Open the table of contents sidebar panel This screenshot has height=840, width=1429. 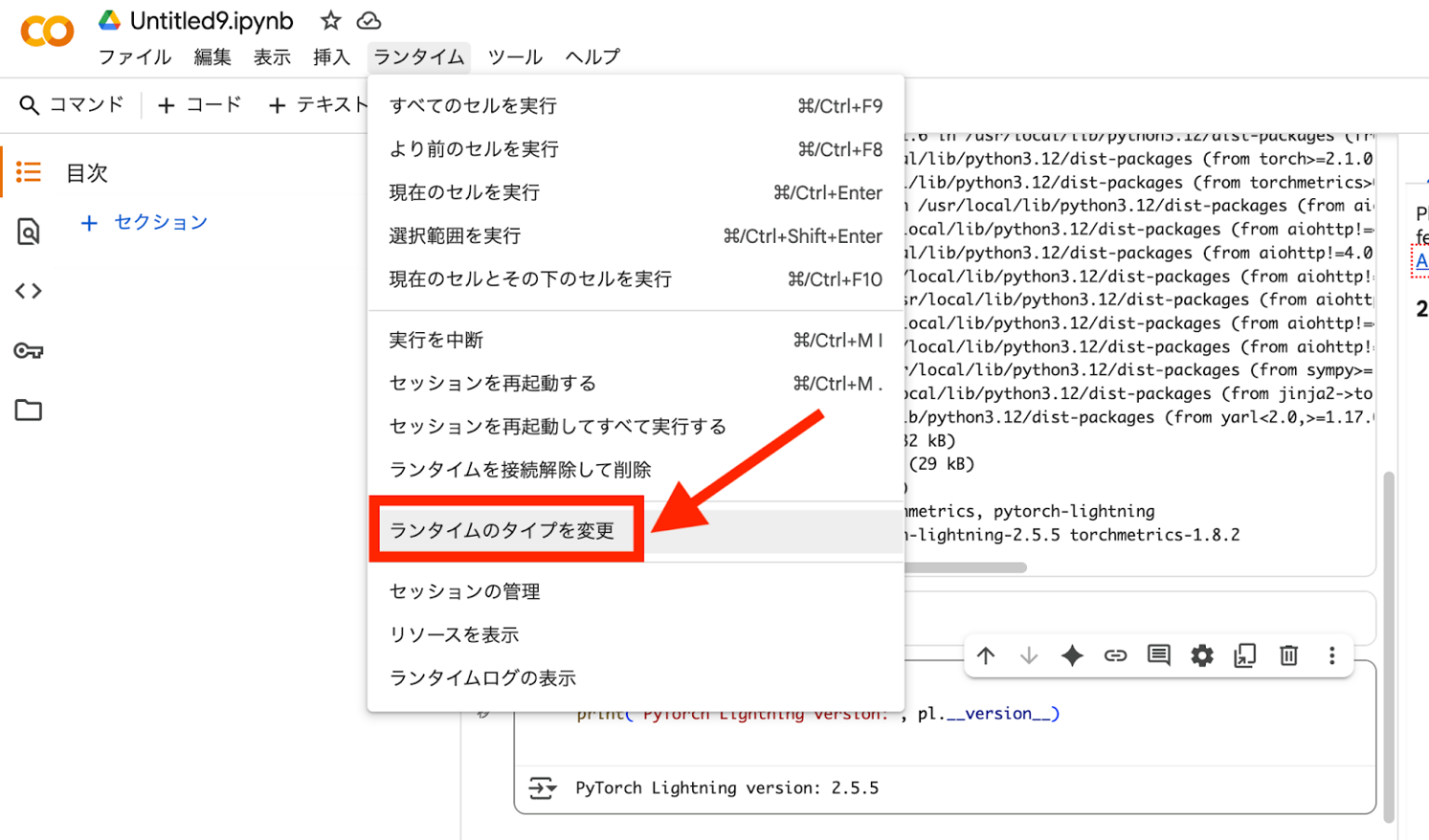point(28,171)
